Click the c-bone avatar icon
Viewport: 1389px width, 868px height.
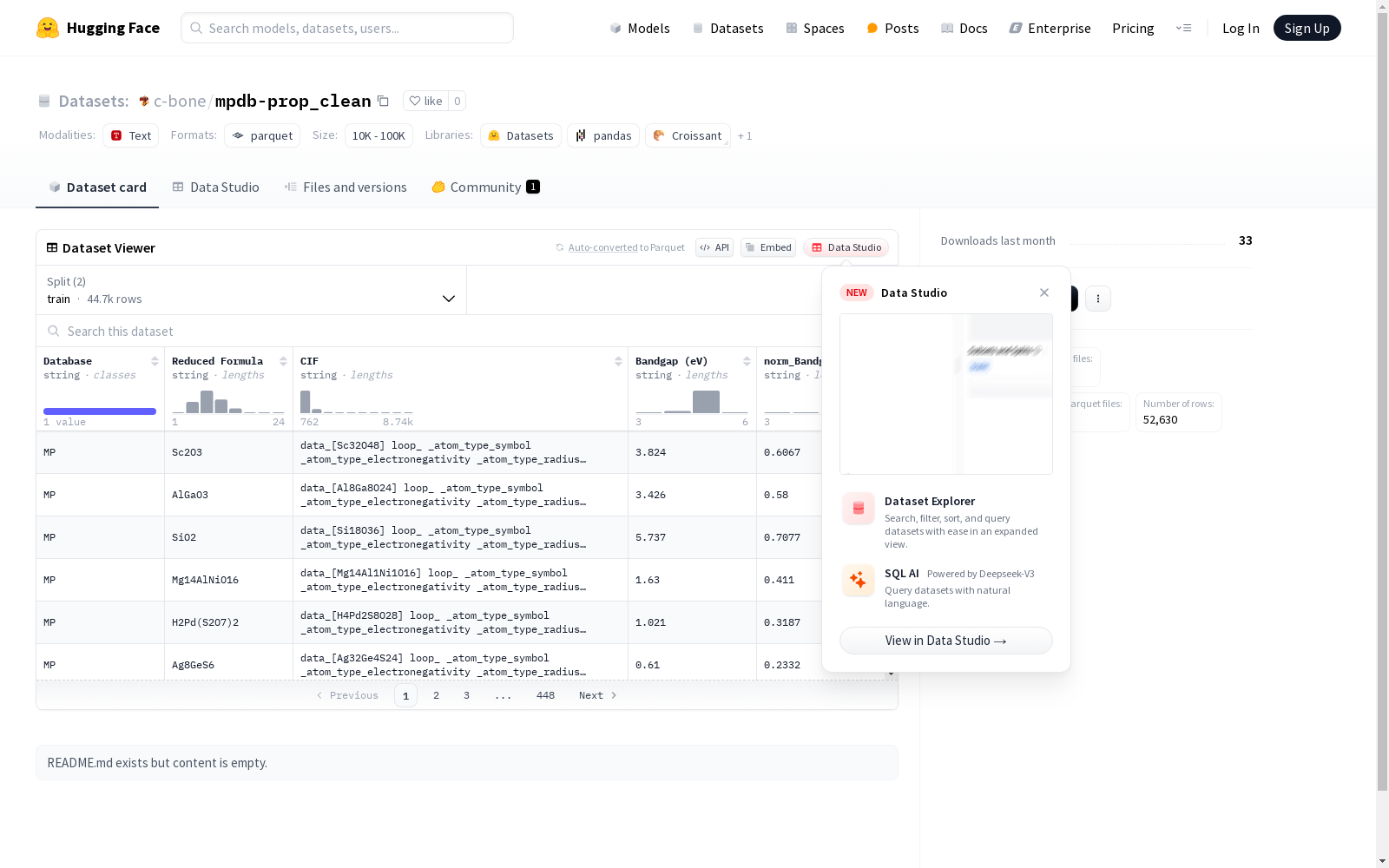(144, 101)
